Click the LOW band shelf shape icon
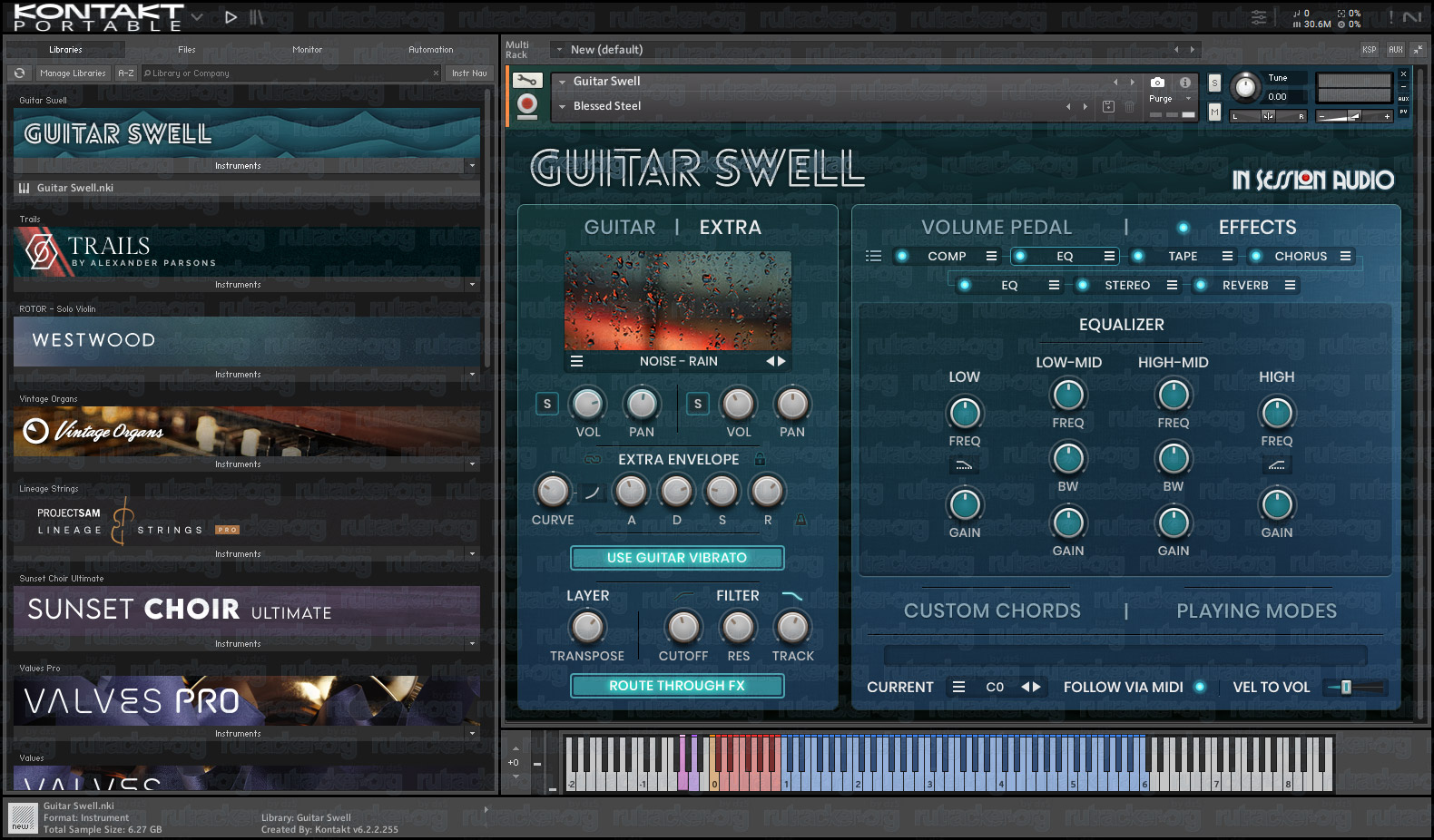 (x=964, y=465)
